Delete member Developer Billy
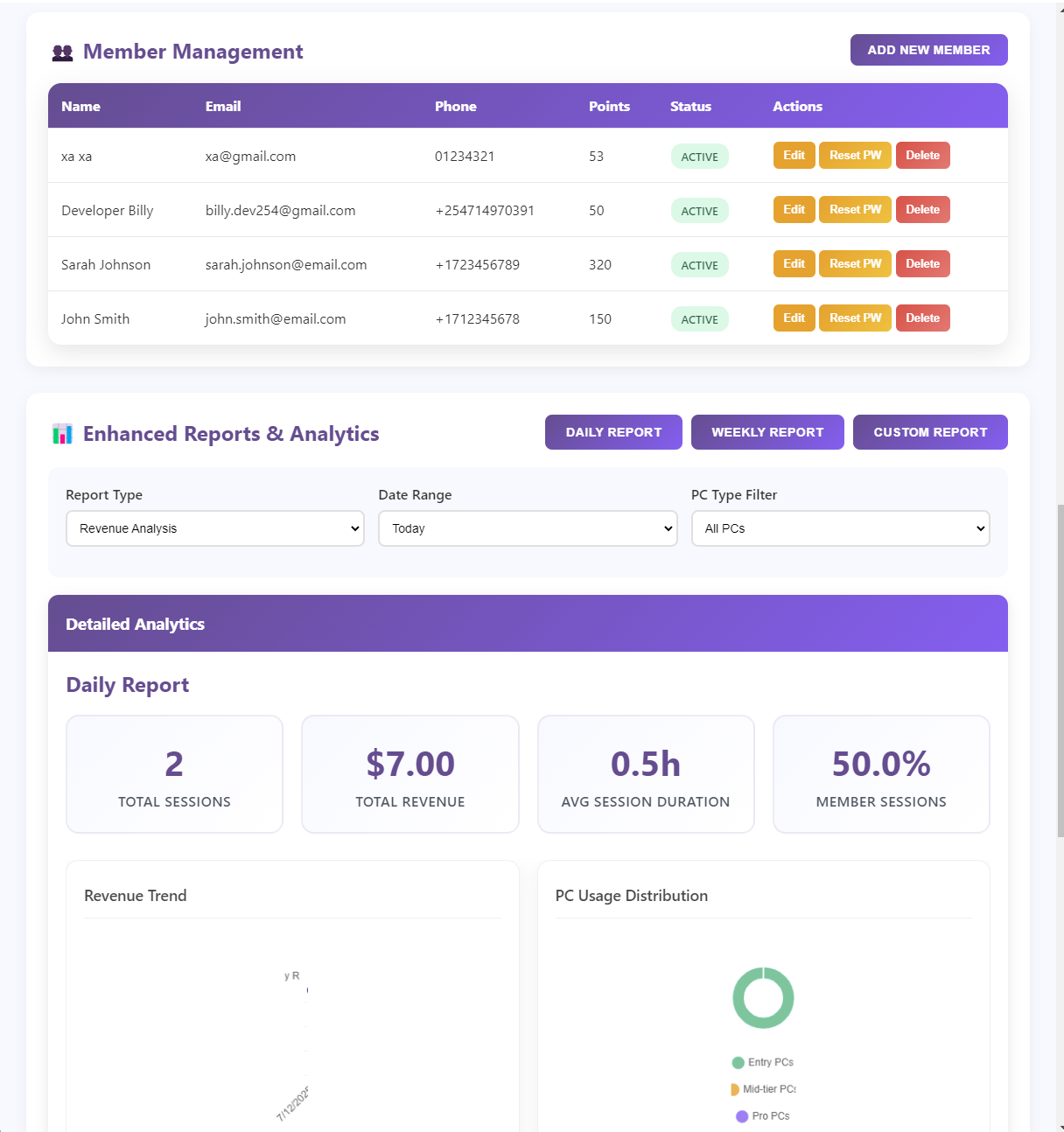1064x1132 pixels. [x=922, y=209]
